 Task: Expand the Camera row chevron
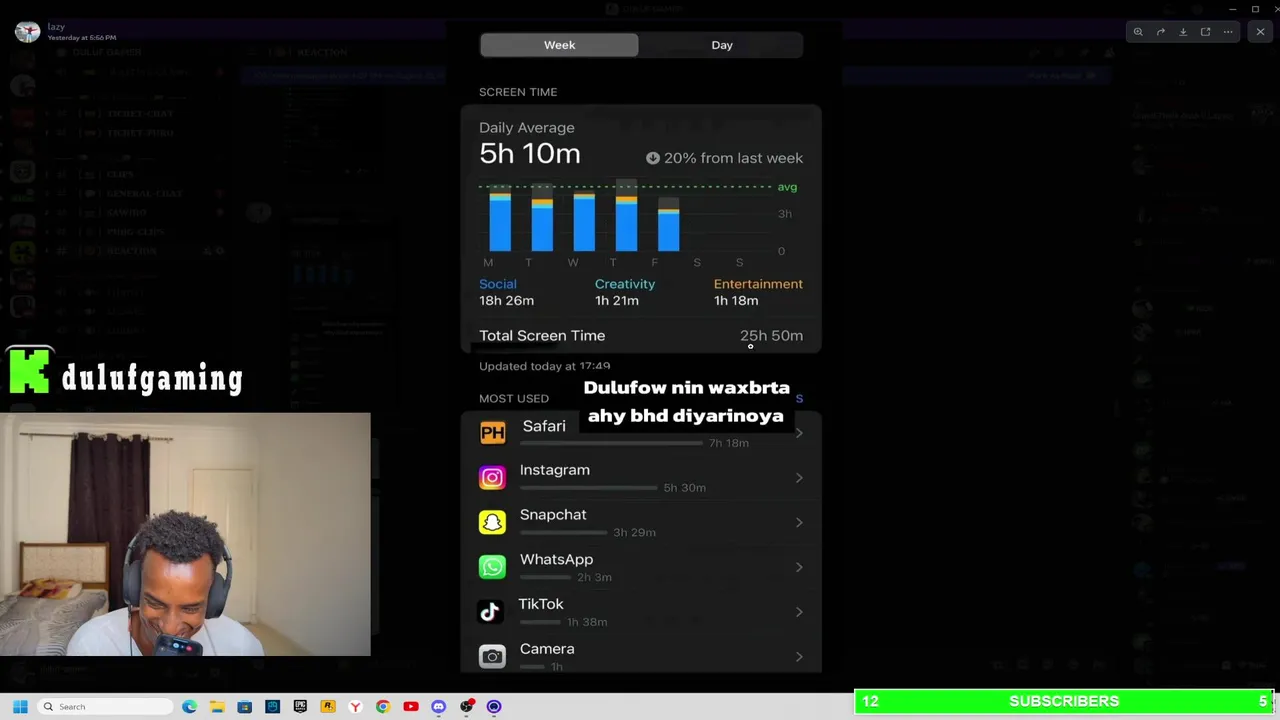tap(799, 657)
